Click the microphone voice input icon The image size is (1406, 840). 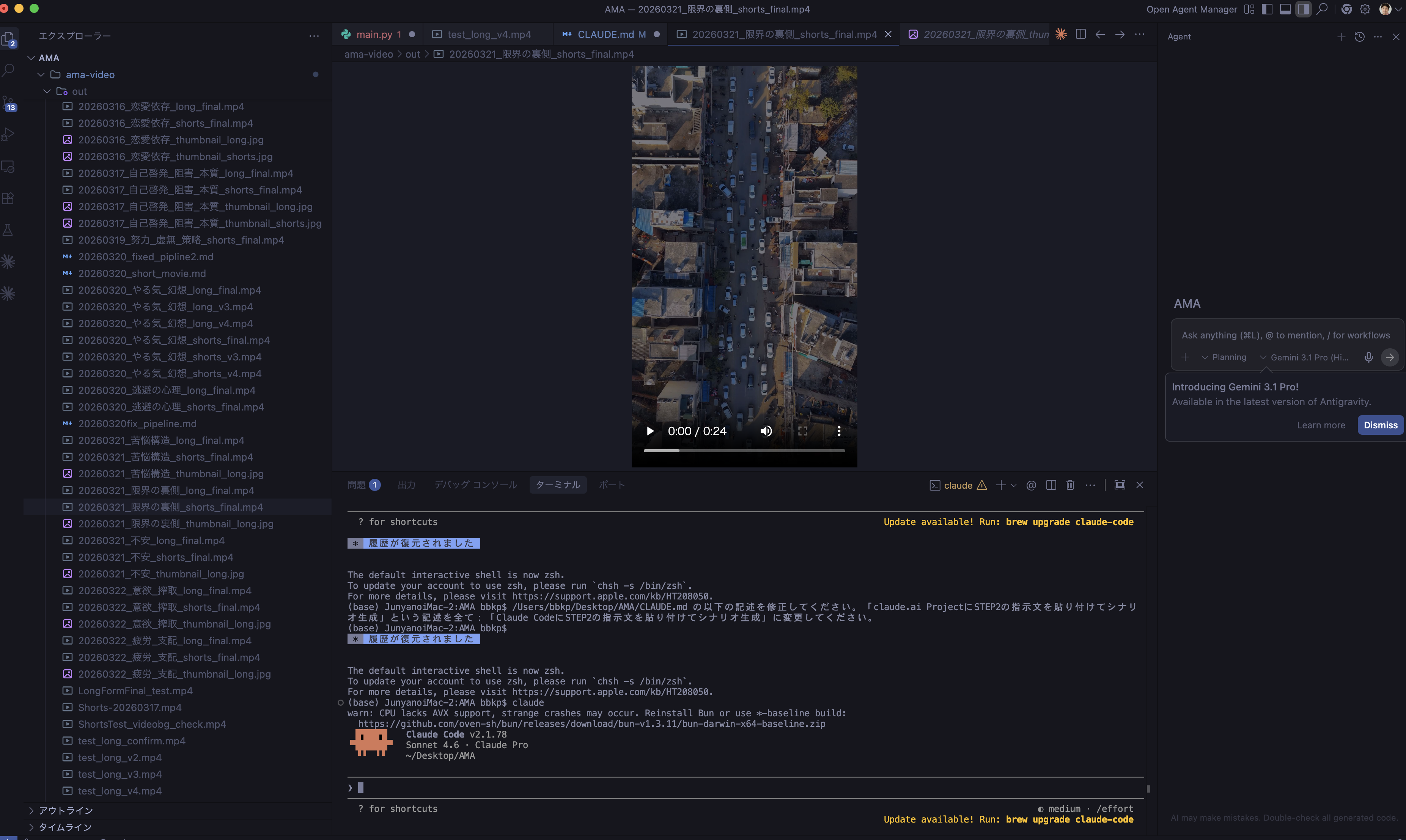1368,357
